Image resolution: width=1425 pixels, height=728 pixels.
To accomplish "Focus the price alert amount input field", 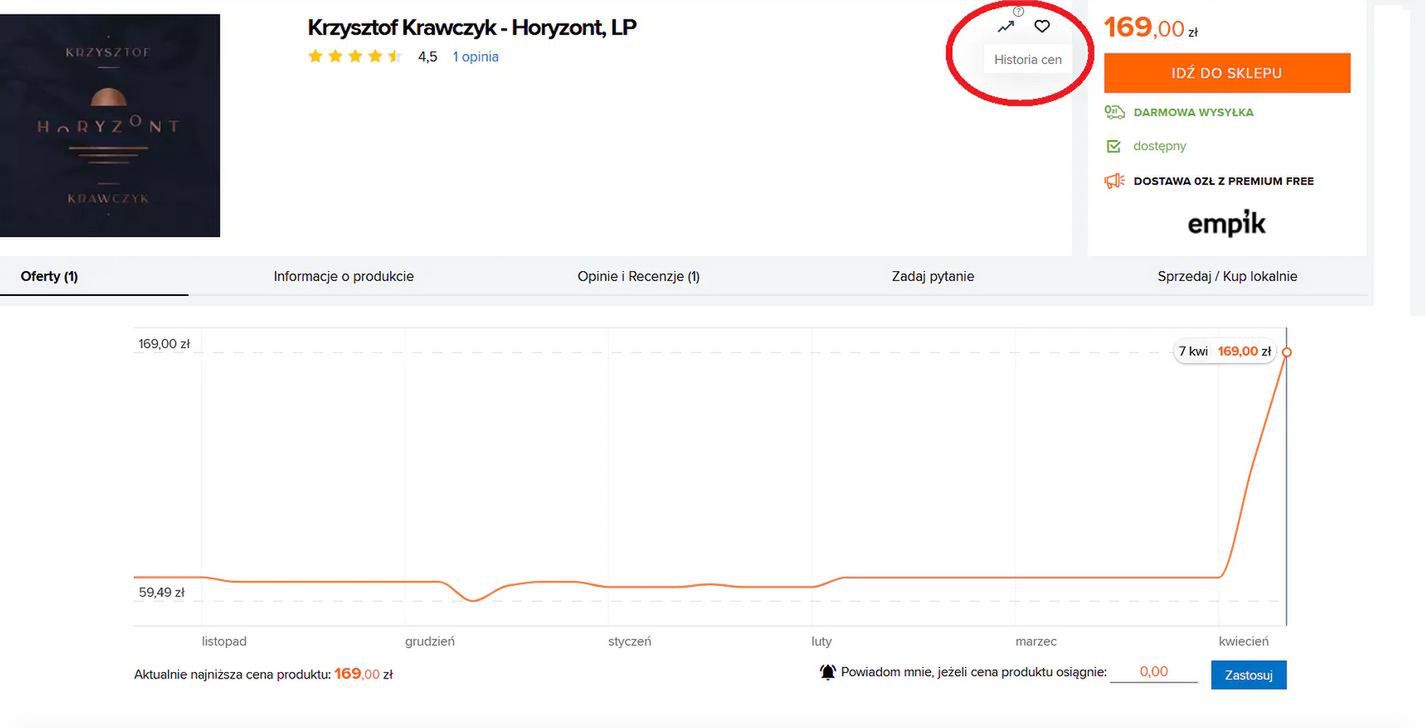I will click(1154, 672).
